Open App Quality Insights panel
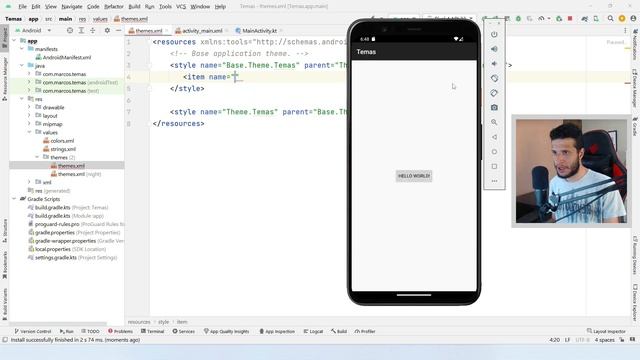The width and height of the screenshot is (640, 360). pyautogui.click(x=226, y=331)
